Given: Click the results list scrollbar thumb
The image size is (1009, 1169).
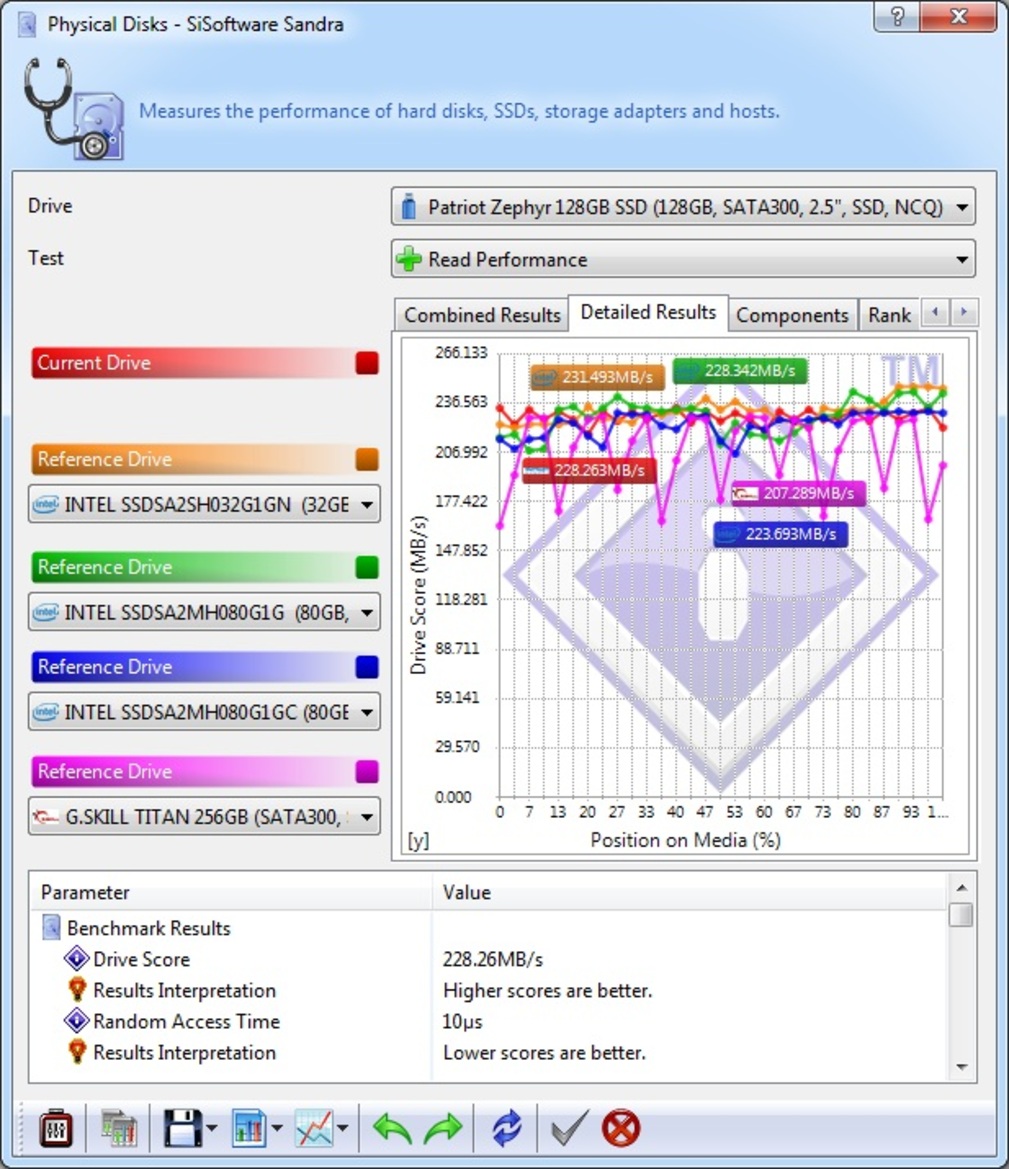Looking at the screenshot, I should [x=961, y=915].
